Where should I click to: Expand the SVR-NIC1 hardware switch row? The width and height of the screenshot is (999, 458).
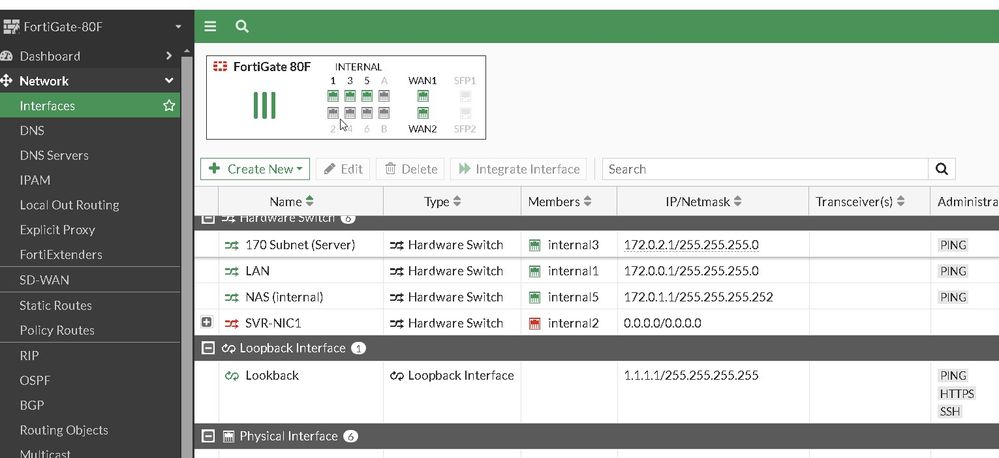coord(207,323)
